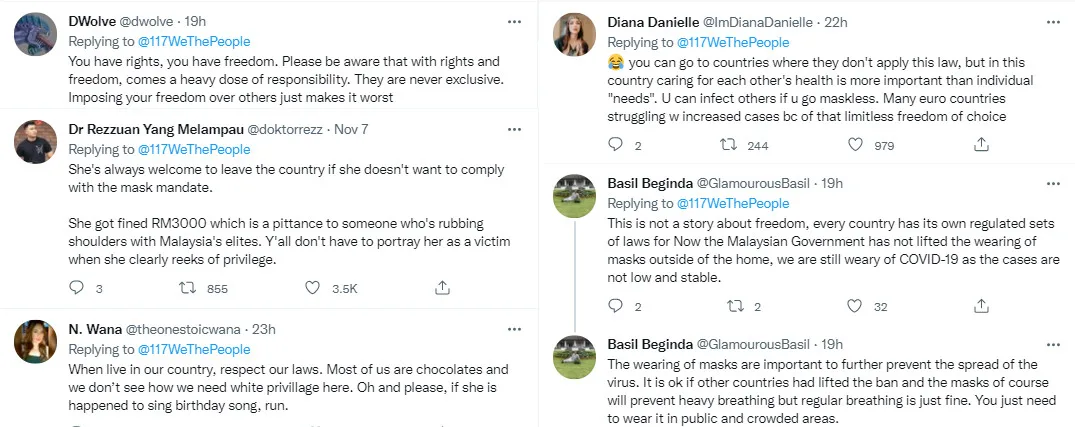Open N. Wana's profile name link
This screenshot has height=427, width=1075.
click(x=93, y=329)
